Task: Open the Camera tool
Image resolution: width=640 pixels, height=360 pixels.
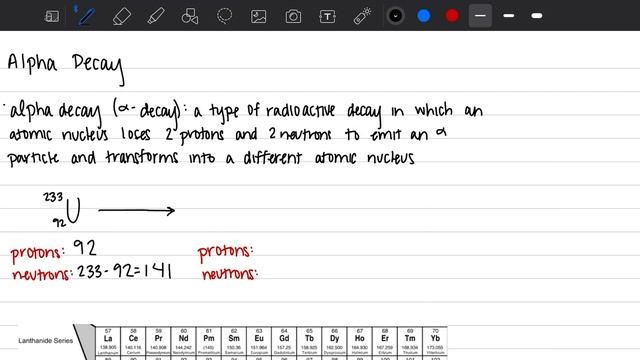Action: 293,16
